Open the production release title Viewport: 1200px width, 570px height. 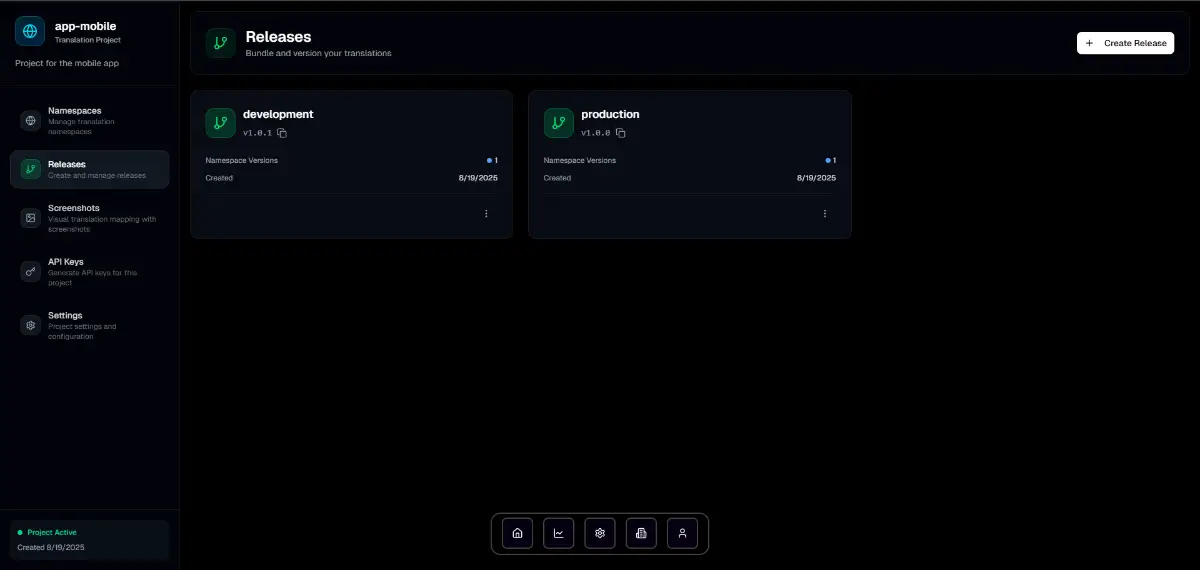(610, 114)
